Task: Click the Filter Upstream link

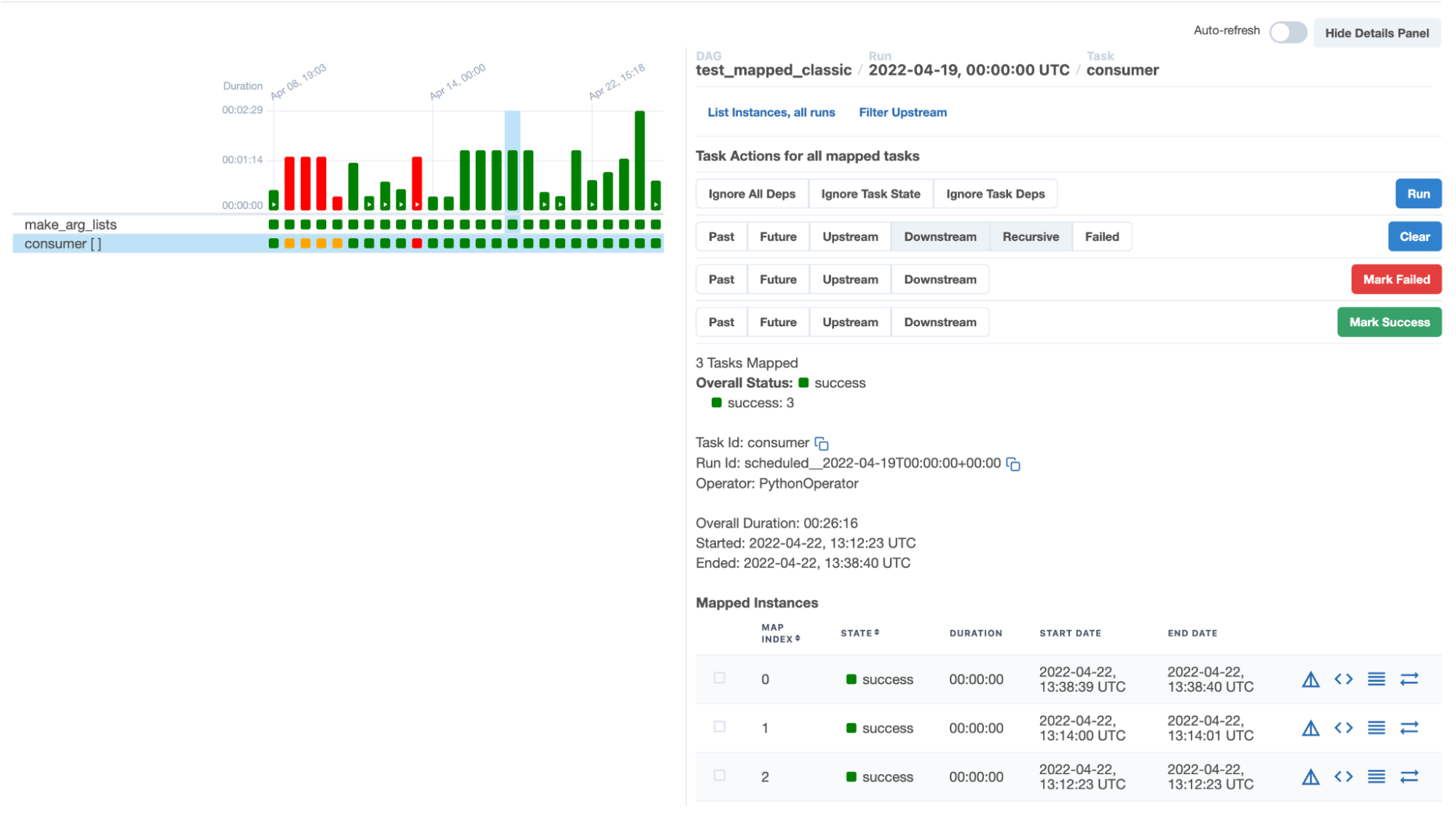Action: pyautogui.click(x=902, y=112)
